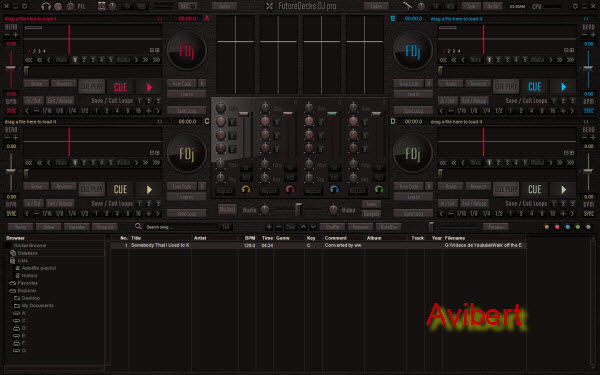Toggle red headphone monitor for channel A
Screen dimensions: 600x375
pyautogui.click(x=290, y=189)
